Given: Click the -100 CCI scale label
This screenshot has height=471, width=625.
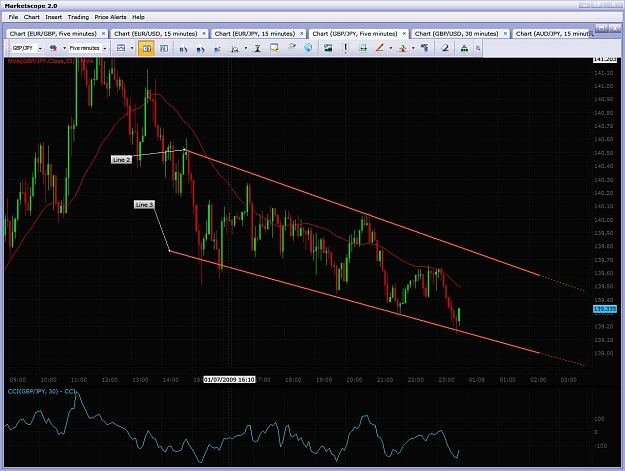Looking at the screenshot, I should coord(599,445).
